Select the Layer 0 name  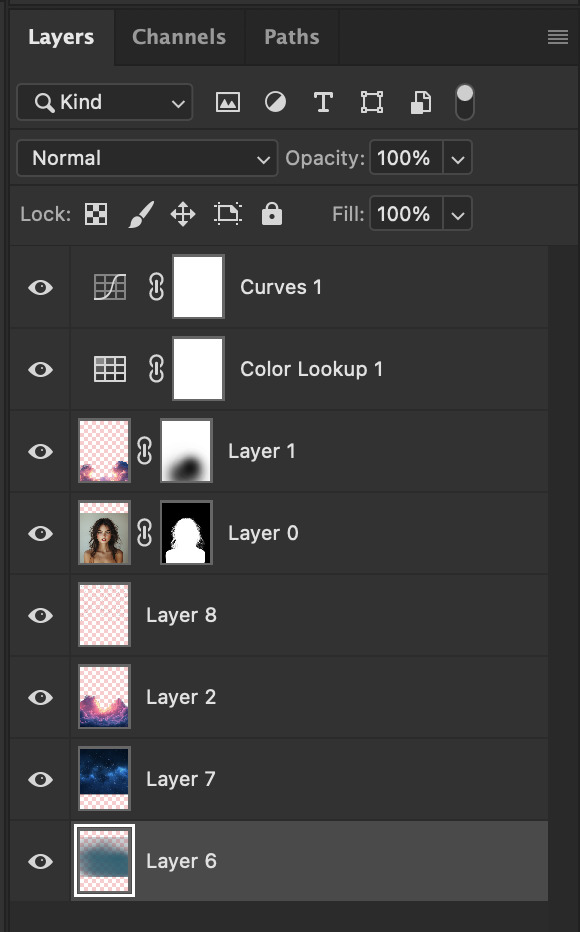[263, 534]
